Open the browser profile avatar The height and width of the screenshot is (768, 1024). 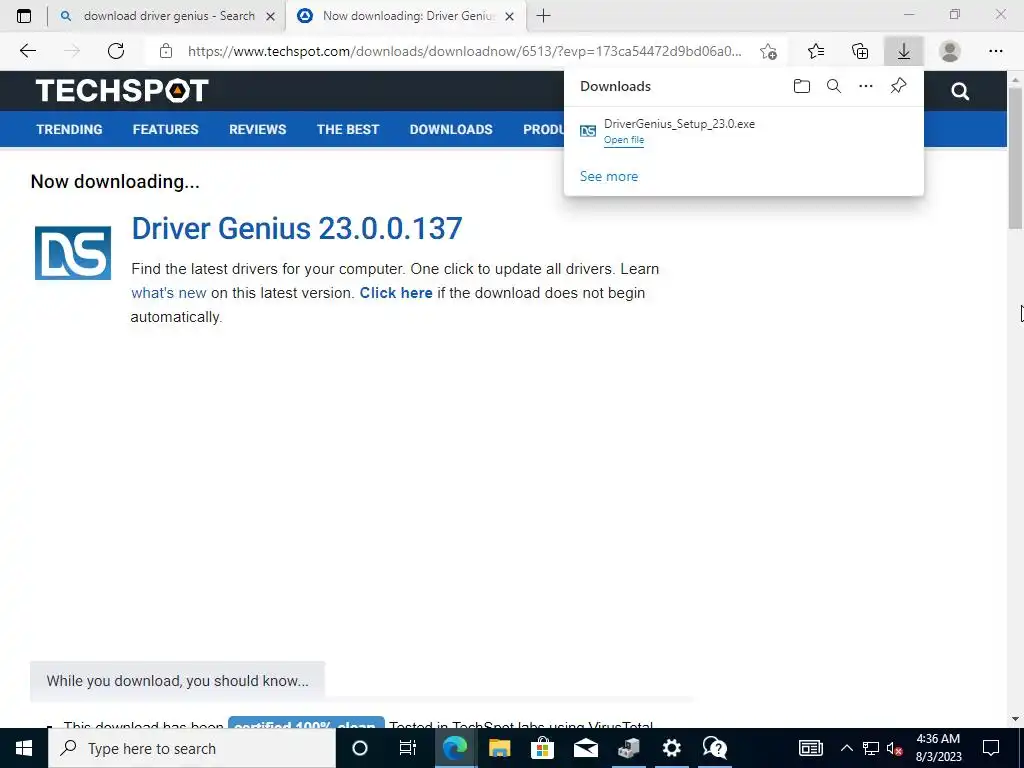click(950, 51)
